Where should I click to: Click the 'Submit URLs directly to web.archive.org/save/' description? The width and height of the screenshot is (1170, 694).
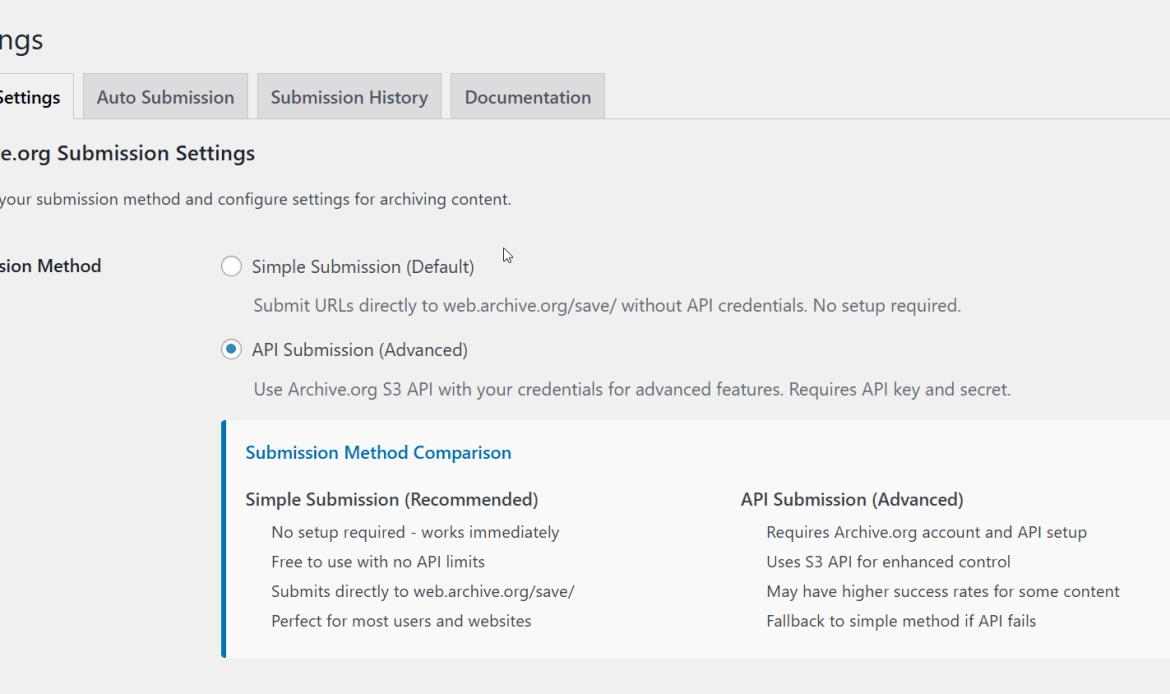606,305
